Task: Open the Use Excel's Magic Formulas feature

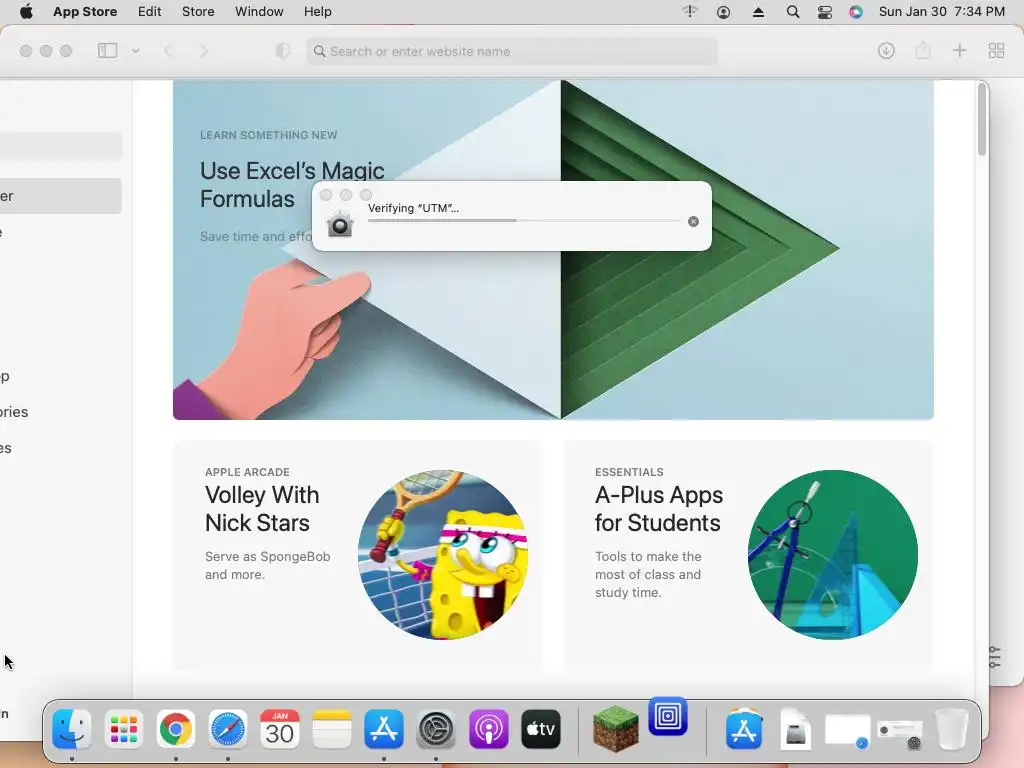Action: (553, 249)
